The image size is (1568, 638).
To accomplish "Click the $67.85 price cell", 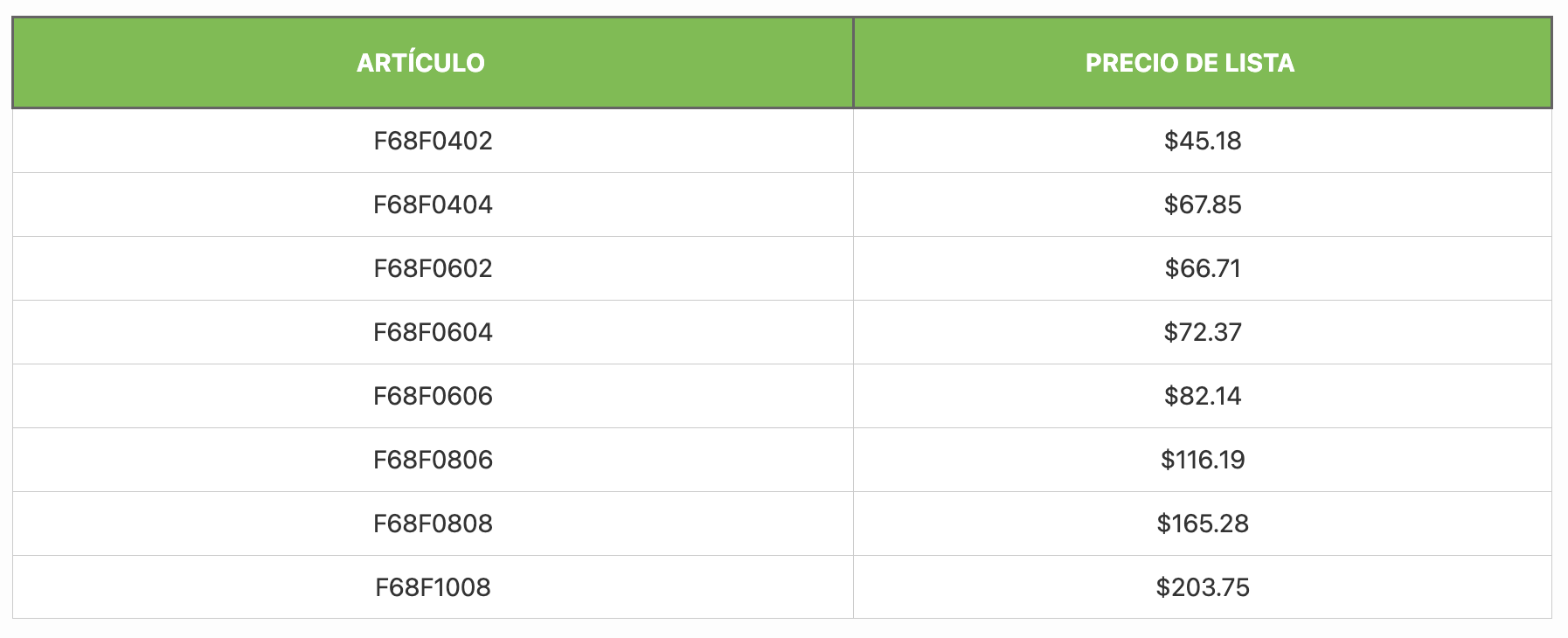I will tap(1203, 205).
